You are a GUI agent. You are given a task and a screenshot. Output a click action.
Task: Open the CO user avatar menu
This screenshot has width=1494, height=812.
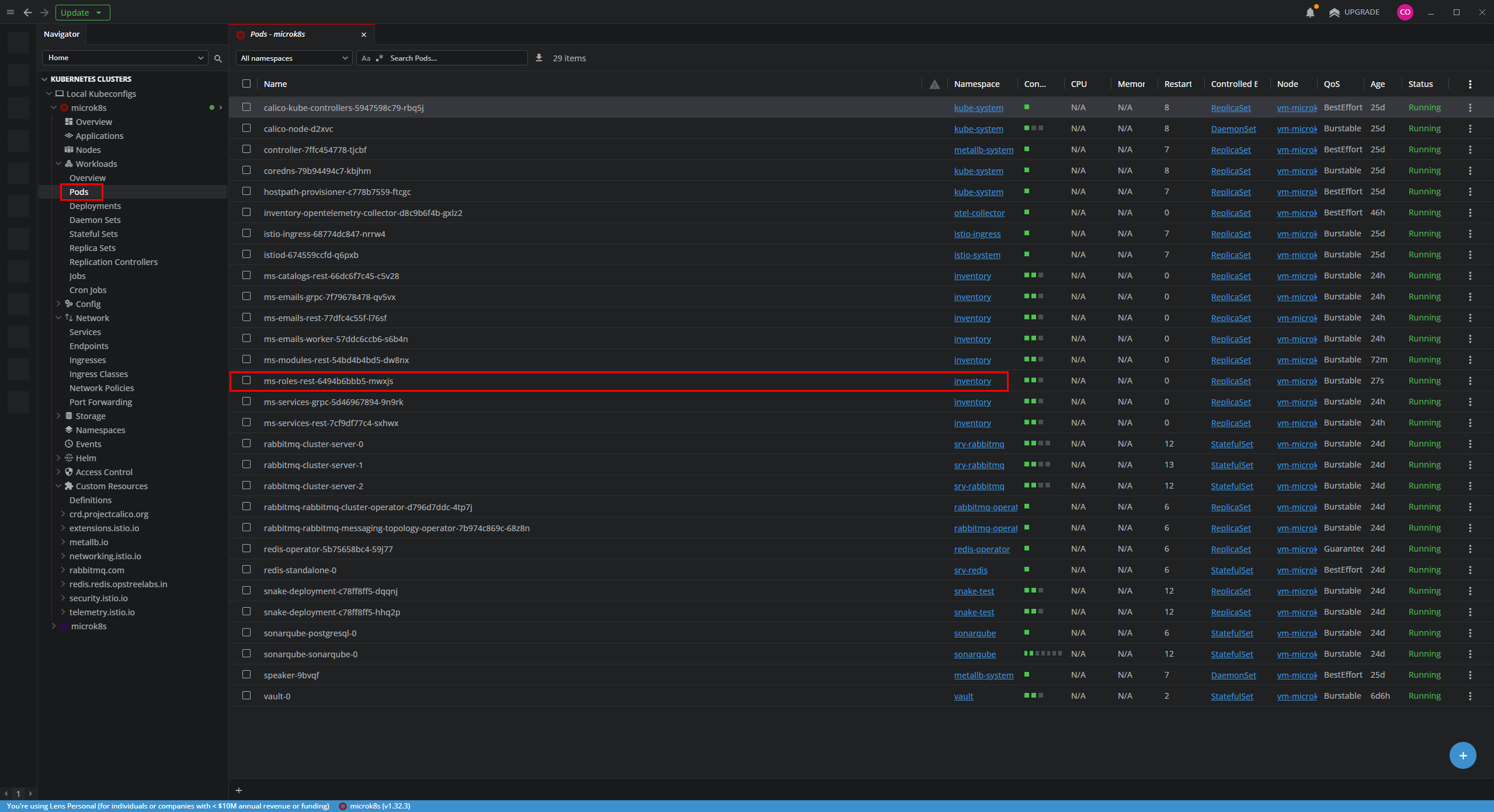1405,12
